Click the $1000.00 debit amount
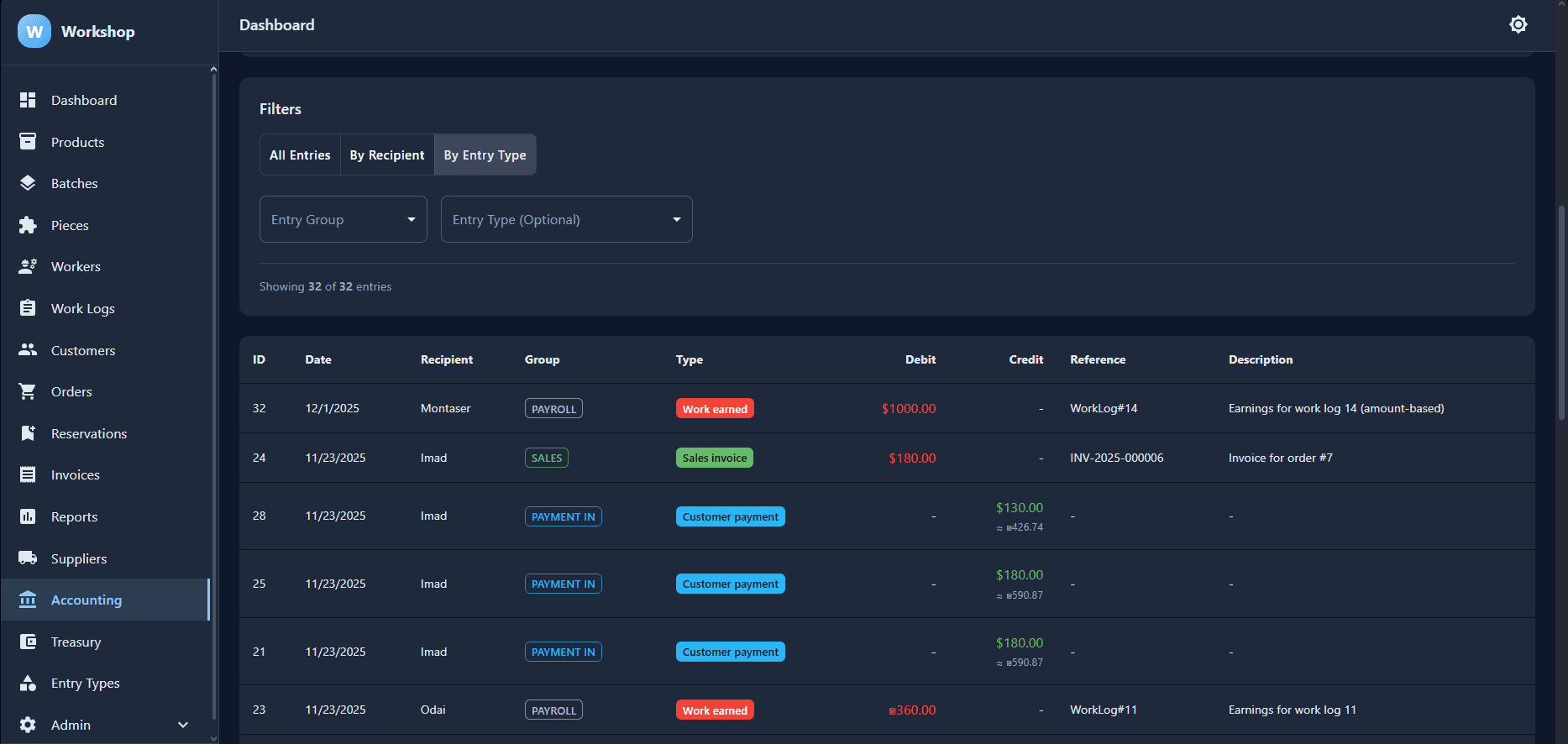The height and width of the screenshot is (744, 1568). coord(909,408)
